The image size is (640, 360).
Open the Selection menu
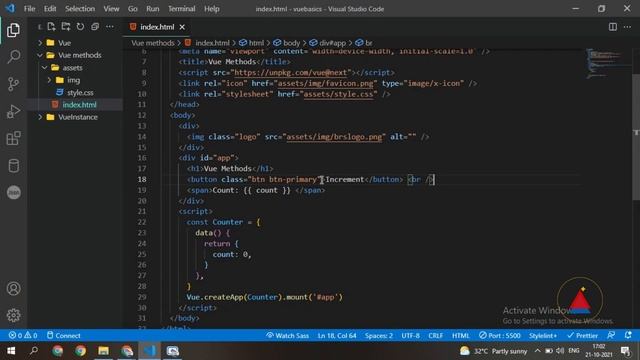[x=80, y=9]
